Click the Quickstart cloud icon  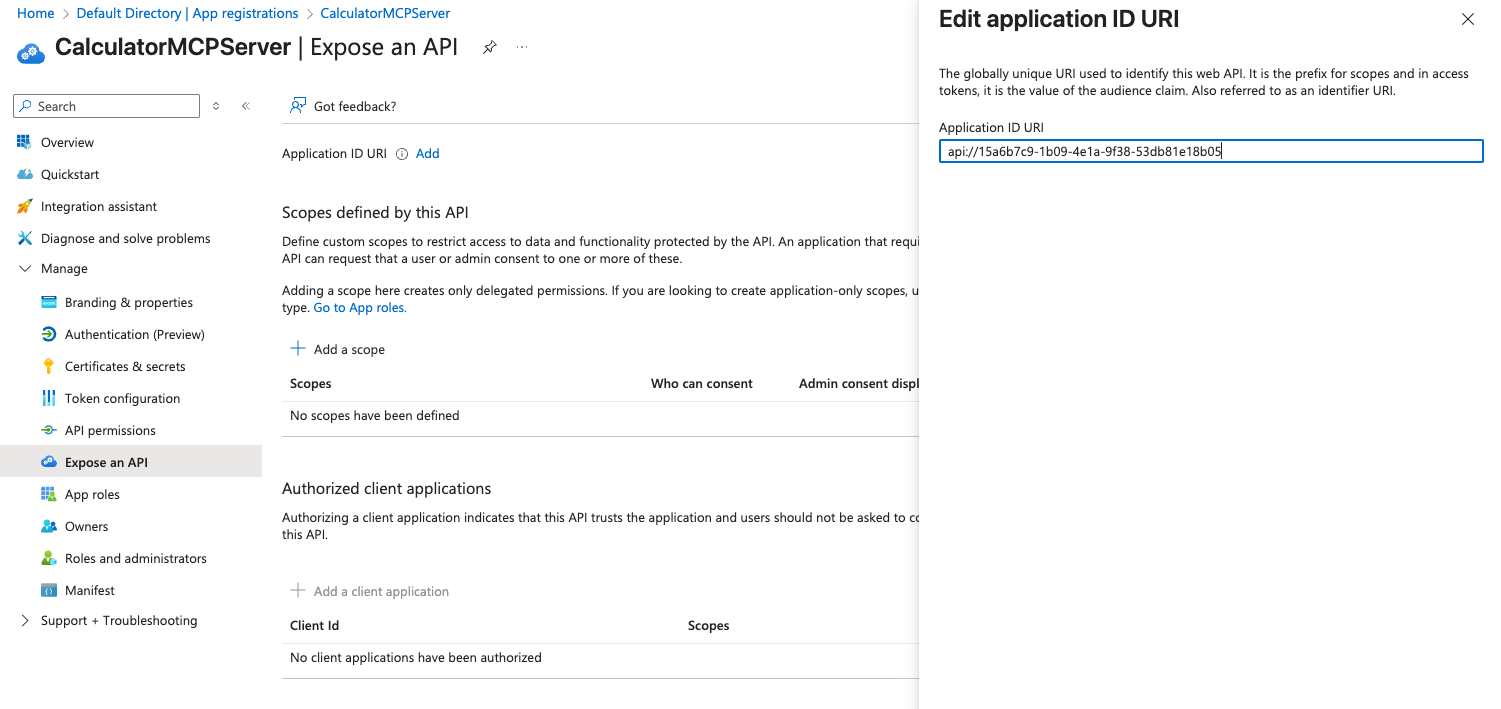point(25,174)
